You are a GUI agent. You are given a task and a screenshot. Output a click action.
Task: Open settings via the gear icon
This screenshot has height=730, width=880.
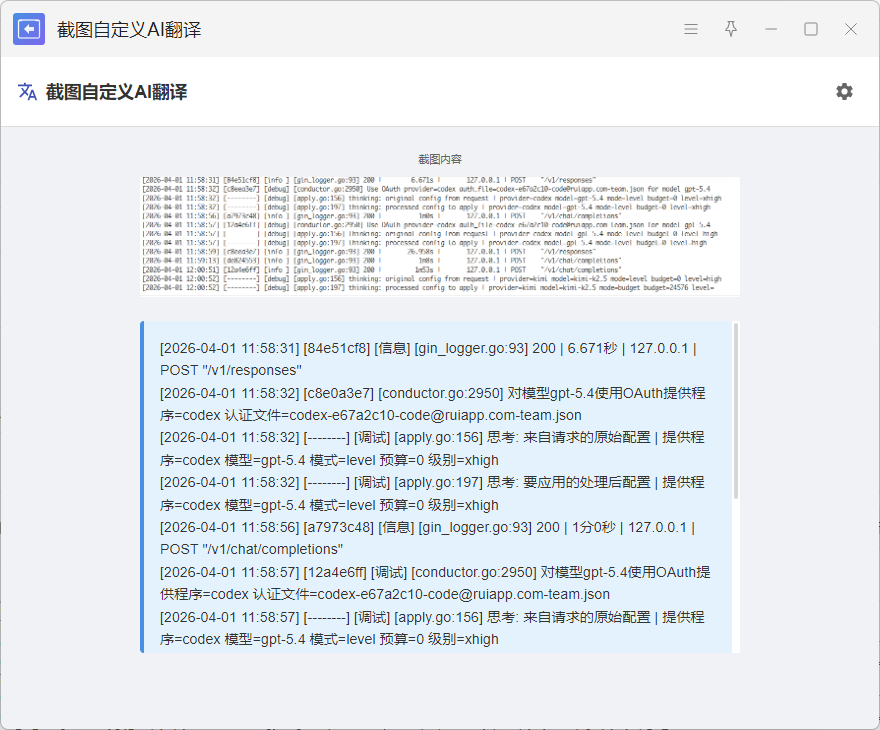tap(845, 92)
